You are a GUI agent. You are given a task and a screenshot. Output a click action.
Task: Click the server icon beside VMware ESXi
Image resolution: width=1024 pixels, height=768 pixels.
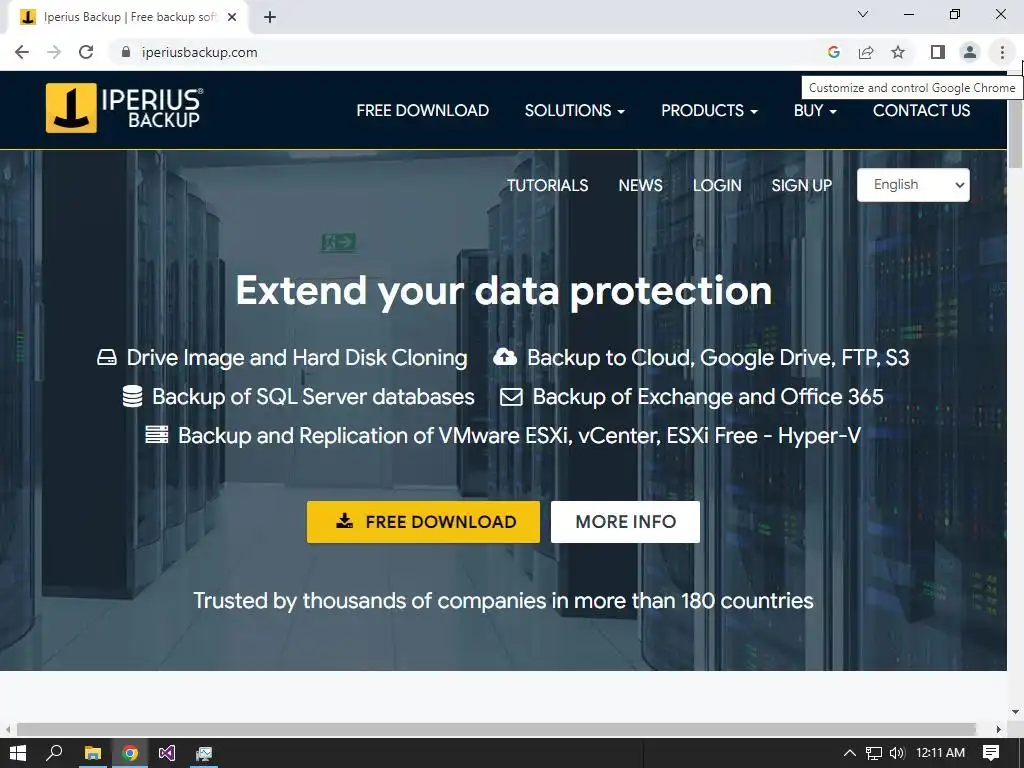[x=157, y=435]
